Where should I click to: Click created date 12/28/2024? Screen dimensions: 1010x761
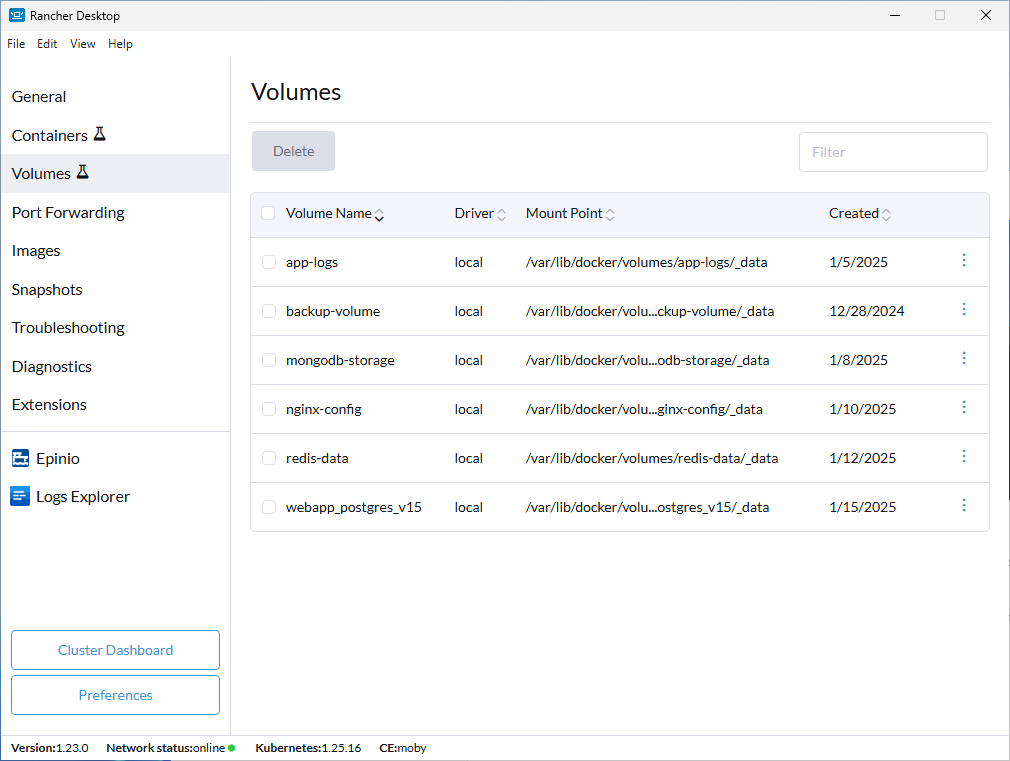[866, 311]
